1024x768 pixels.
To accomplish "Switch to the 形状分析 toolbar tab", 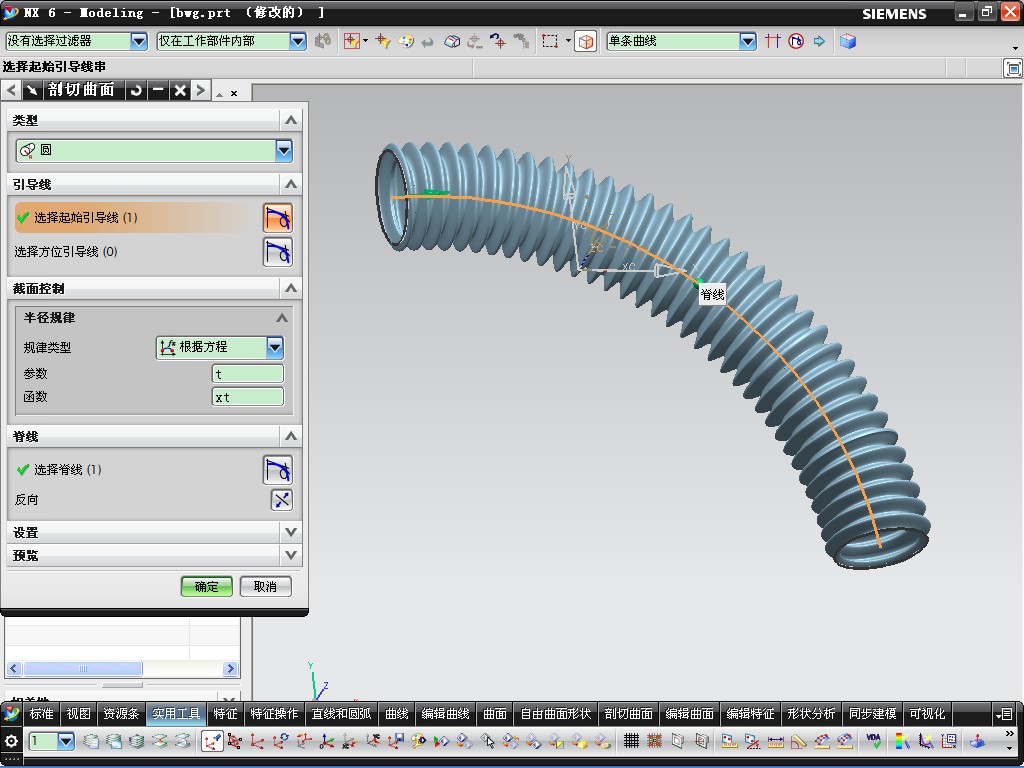I will [811, 714].
